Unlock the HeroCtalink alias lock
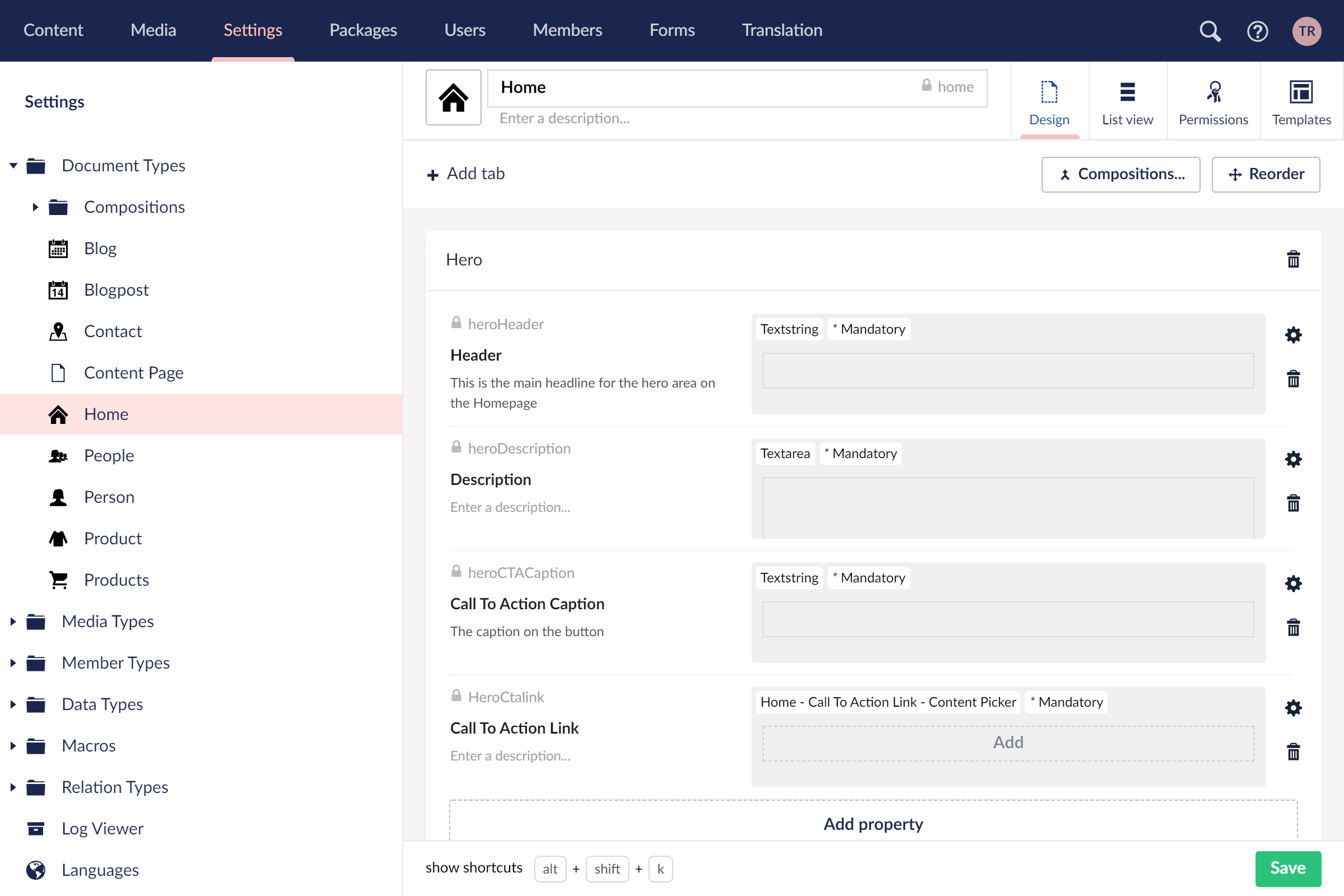The width and height of the screenshot is (1344, 896). [x=456, y=696]
